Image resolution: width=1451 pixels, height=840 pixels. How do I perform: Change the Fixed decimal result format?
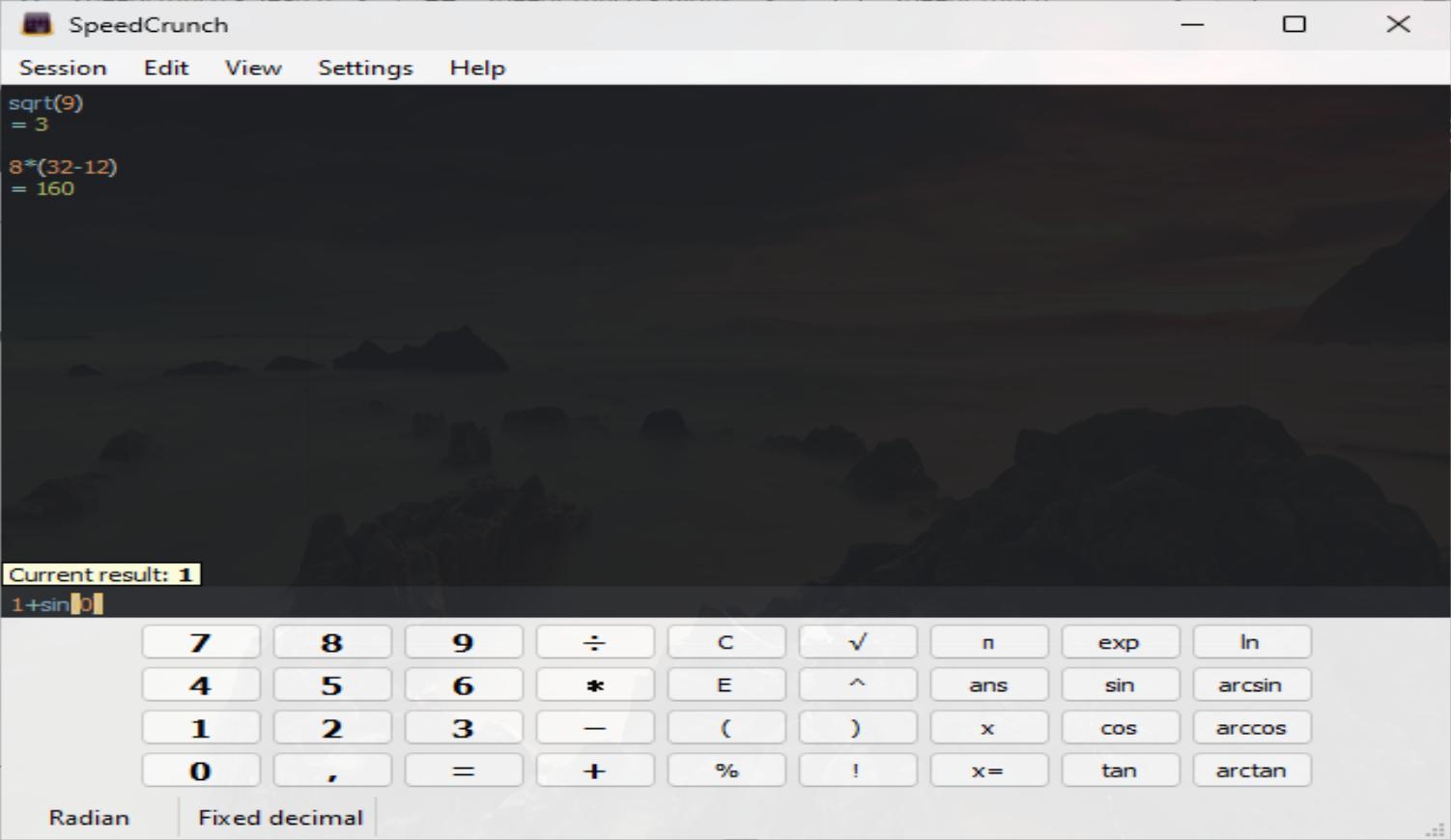[280, 818]
